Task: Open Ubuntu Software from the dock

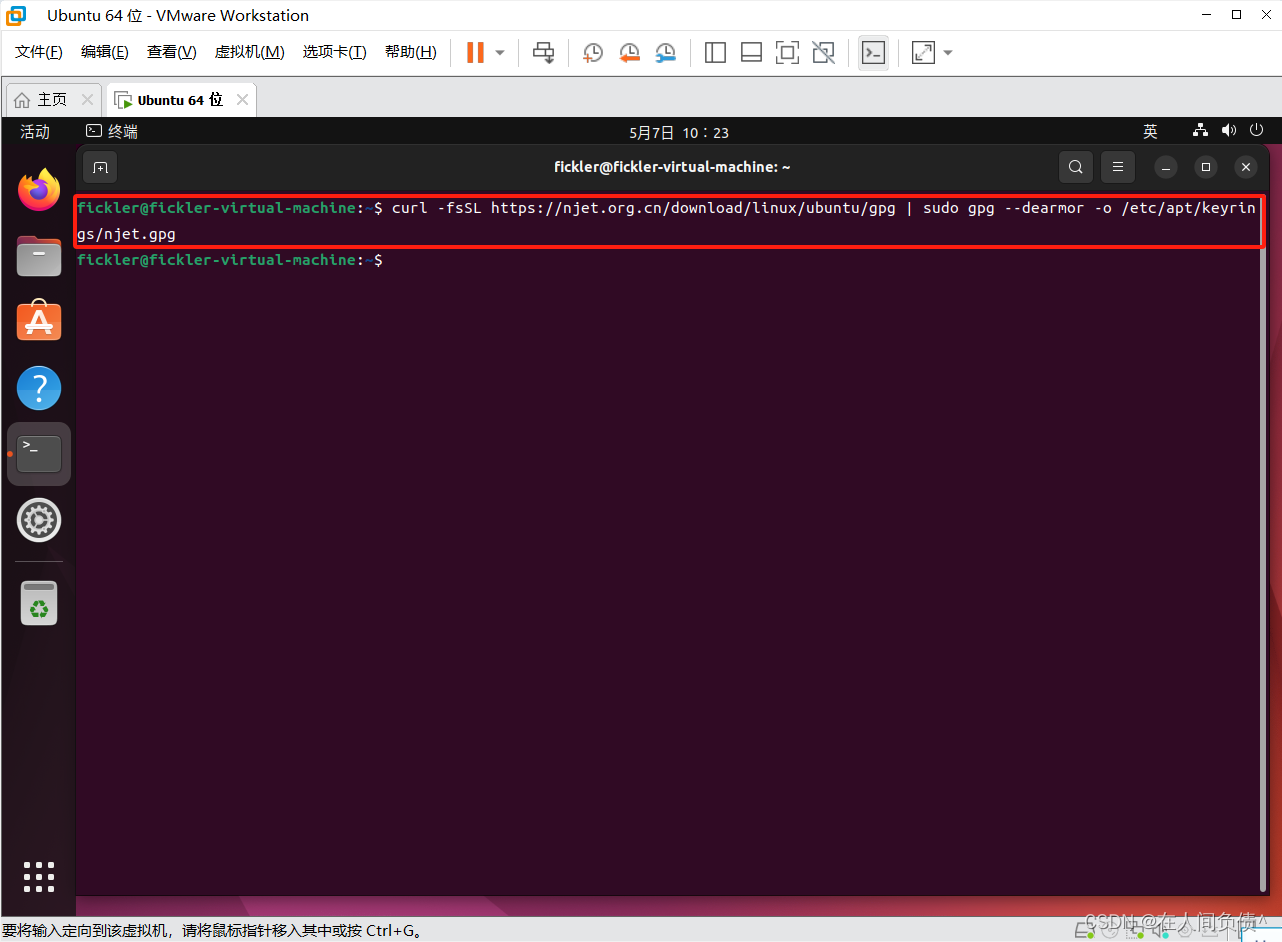Action: tap(39, 322)
